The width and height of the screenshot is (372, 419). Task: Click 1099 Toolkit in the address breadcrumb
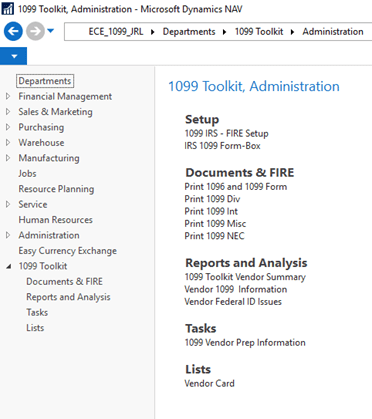click(259, 32)
